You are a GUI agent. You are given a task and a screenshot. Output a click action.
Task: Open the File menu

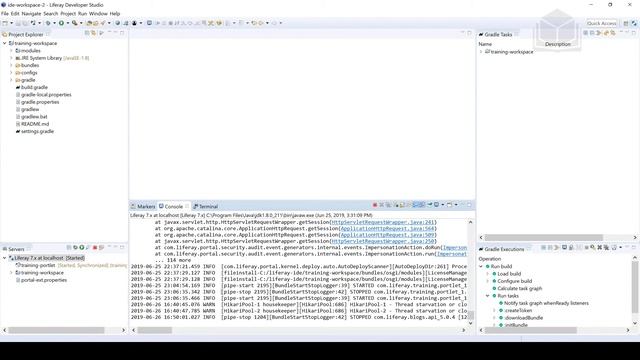coord(4,13)
